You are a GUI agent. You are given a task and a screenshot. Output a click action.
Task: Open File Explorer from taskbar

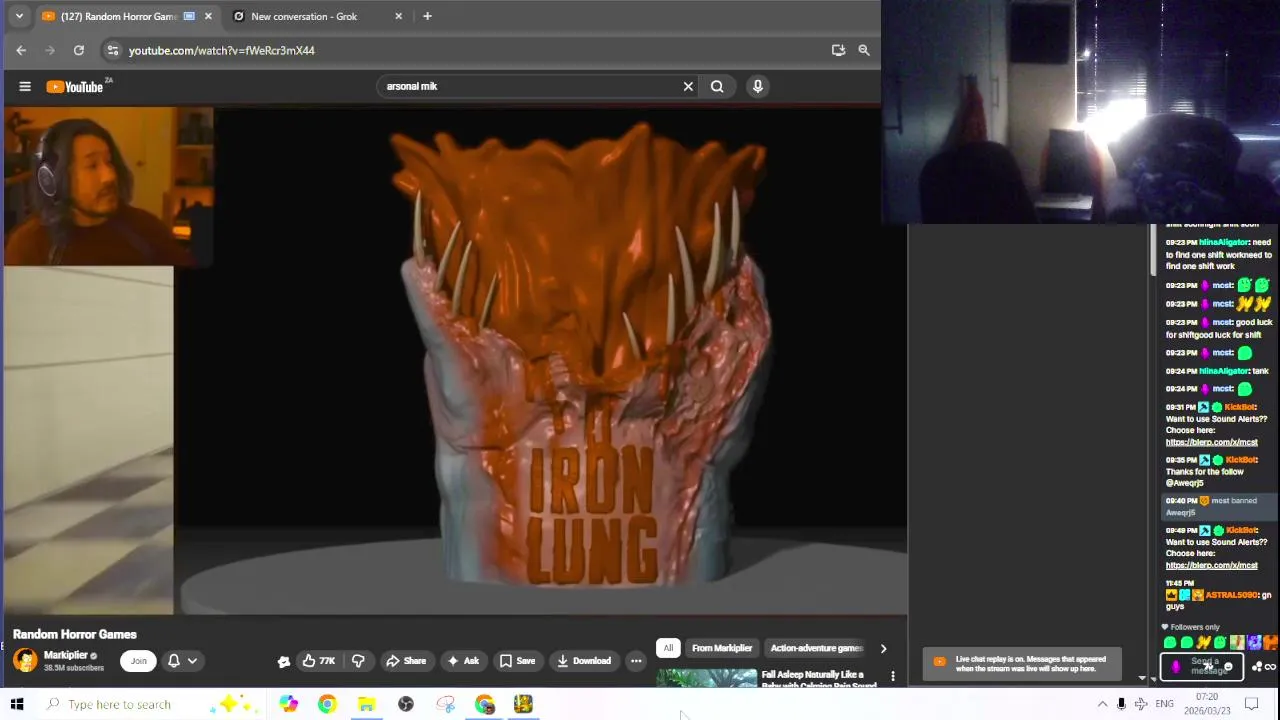click(366, 704)
